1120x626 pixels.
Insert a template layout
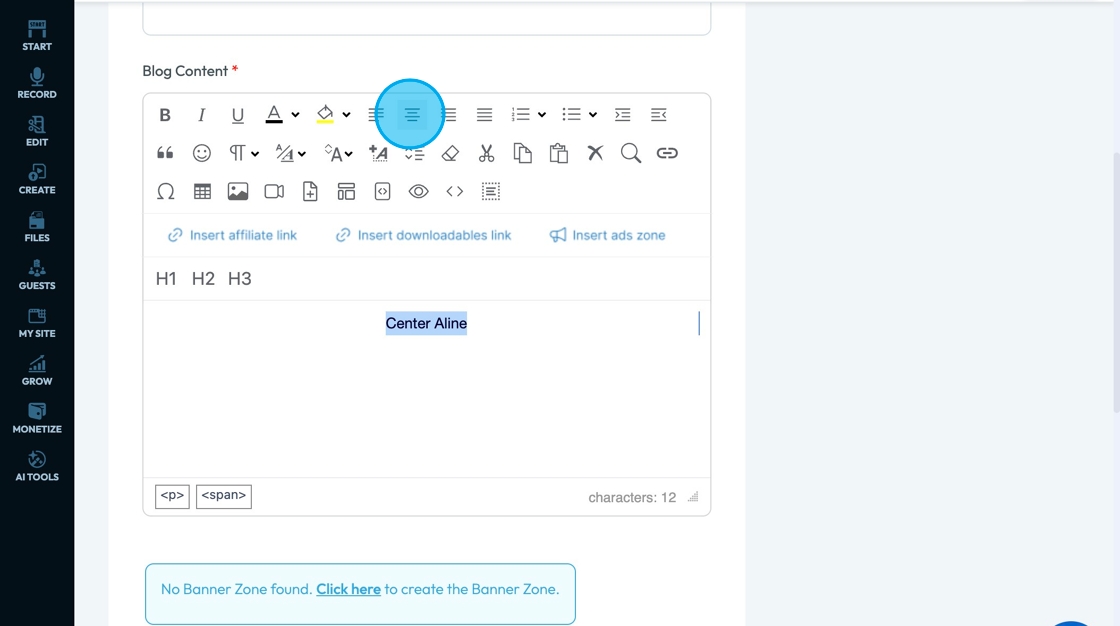click(346, 192)
